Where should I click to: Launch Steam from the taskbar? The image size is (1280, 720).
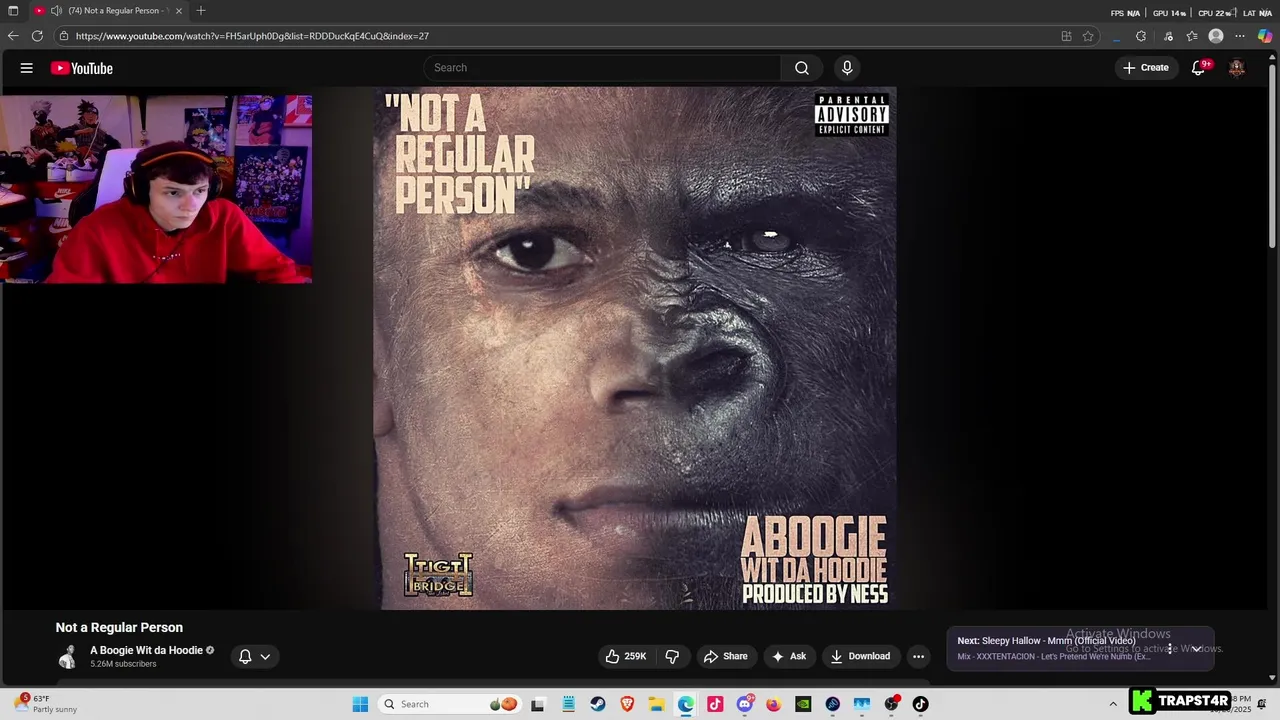coord(597,704)
